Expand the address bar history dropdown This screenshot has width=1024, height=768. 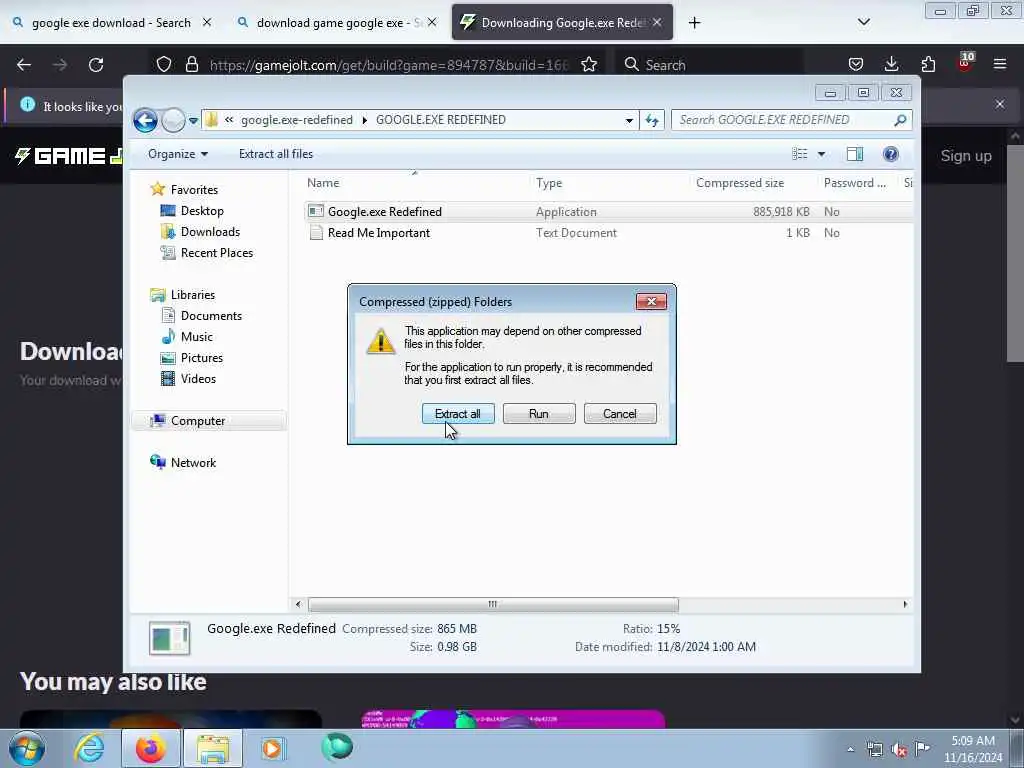[629, 120]
